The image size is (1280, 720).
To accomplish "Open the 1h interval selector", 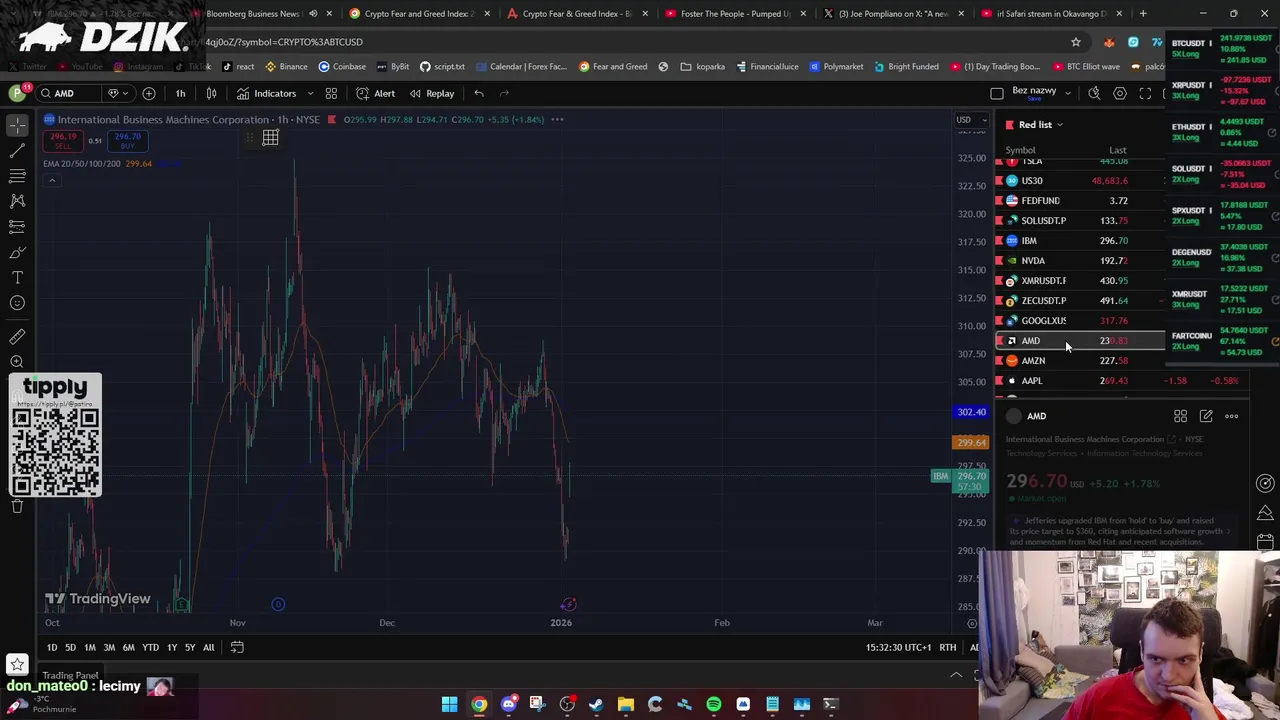I will coord(180,93).
